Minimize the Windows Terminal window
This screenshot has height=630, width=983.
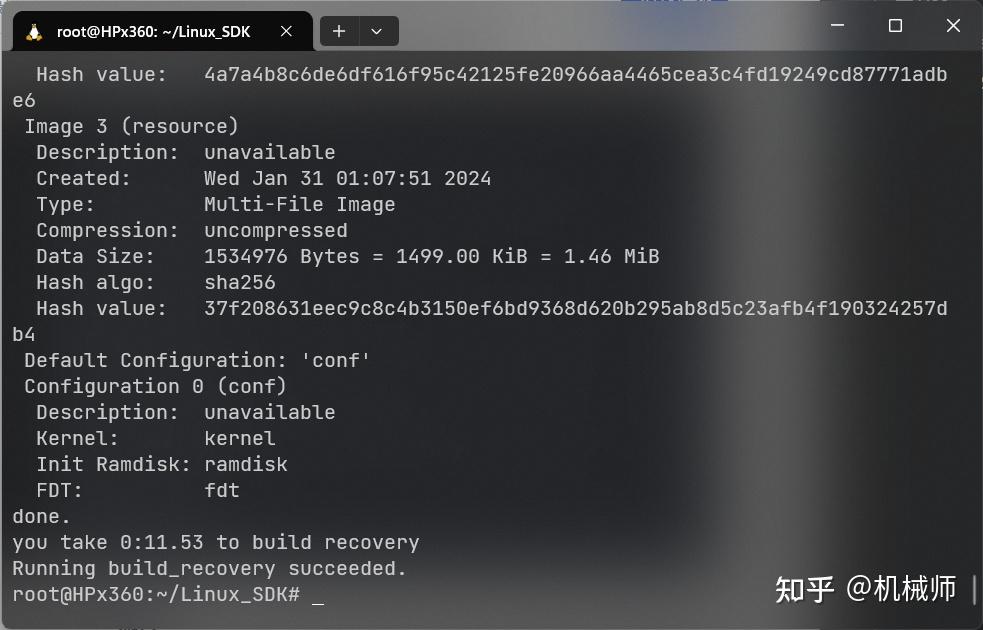[838, 26]
